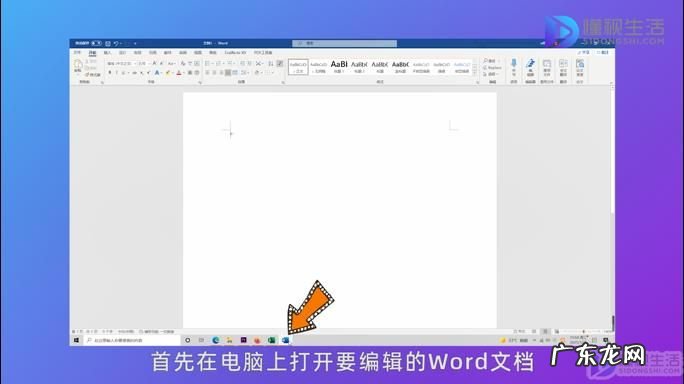Viewport: 684px width, 384px height.
Task: Click the Word icon on the taskbar
Action: (285, 340)
